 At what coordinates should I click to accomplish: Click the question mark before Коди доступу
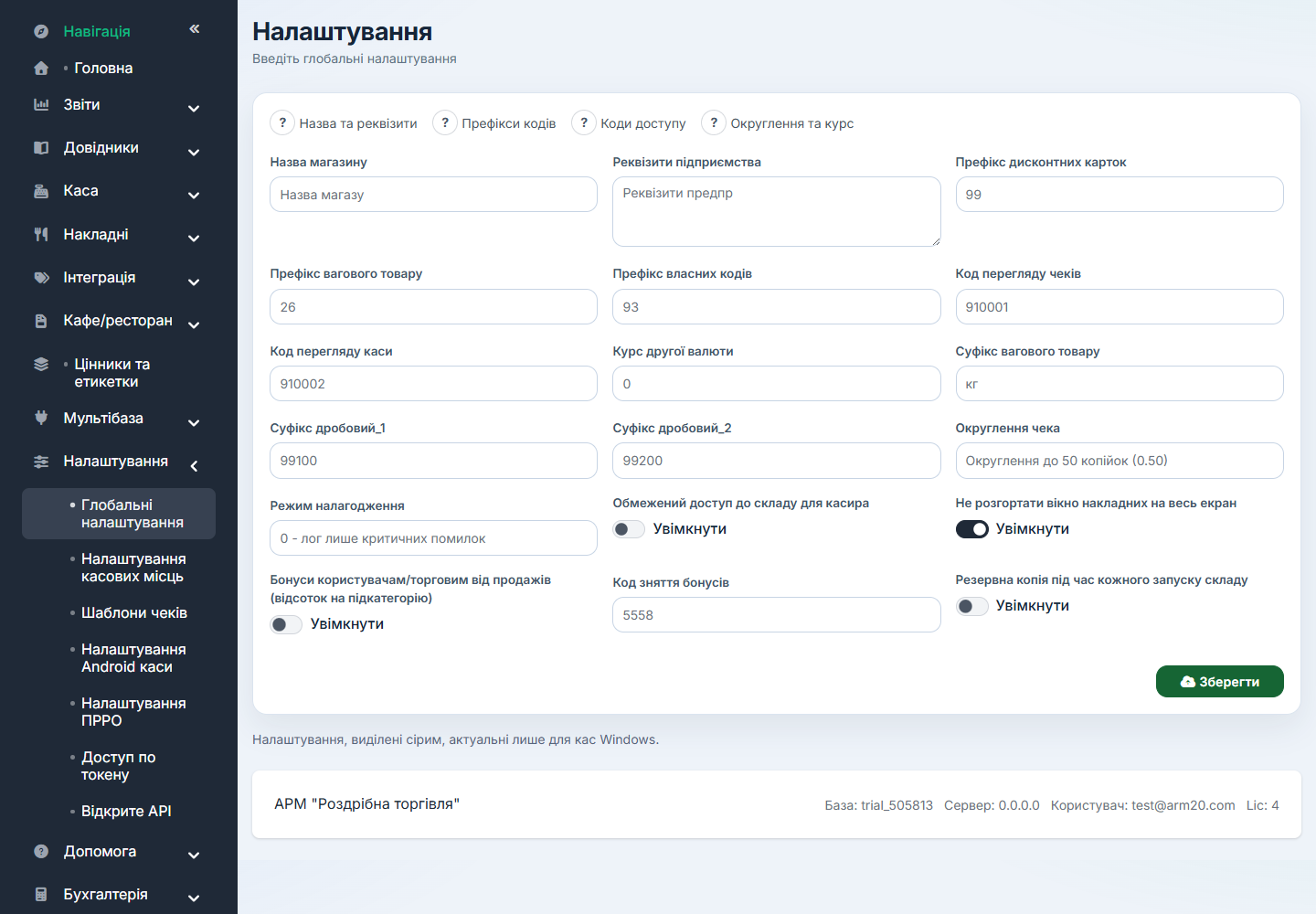pyautogui.click(x=584, y=122)
